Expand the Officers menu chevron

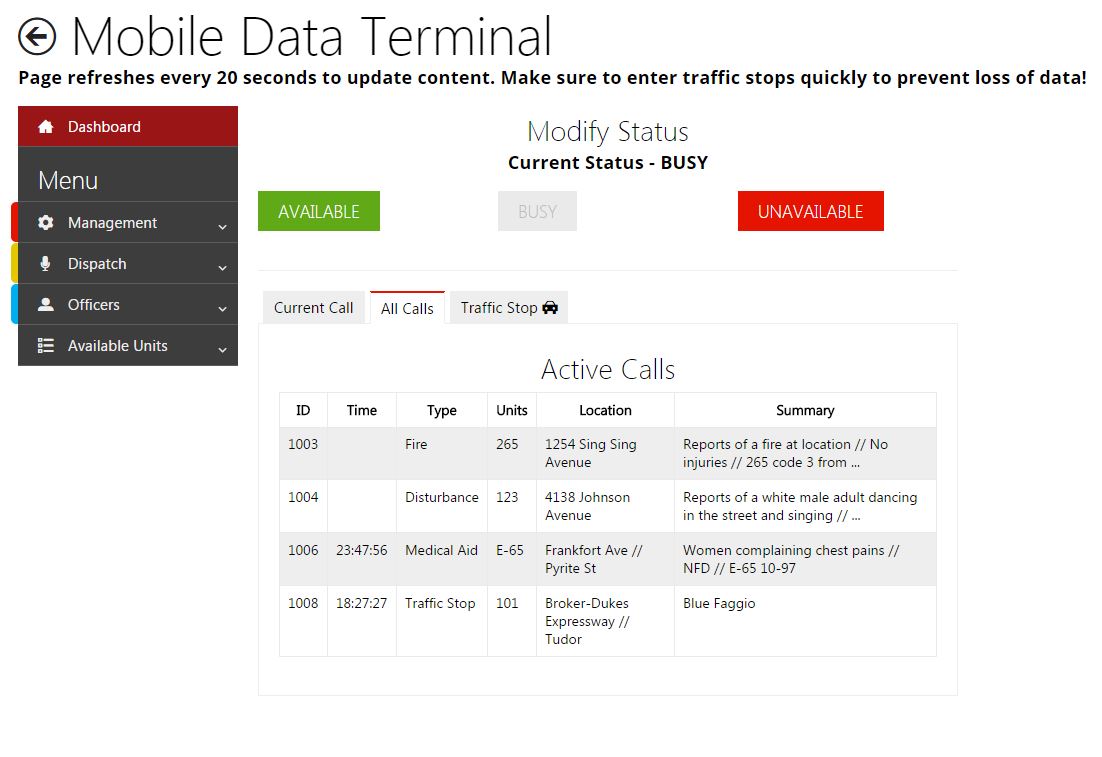pyautogui.click(x=222, y=308)
